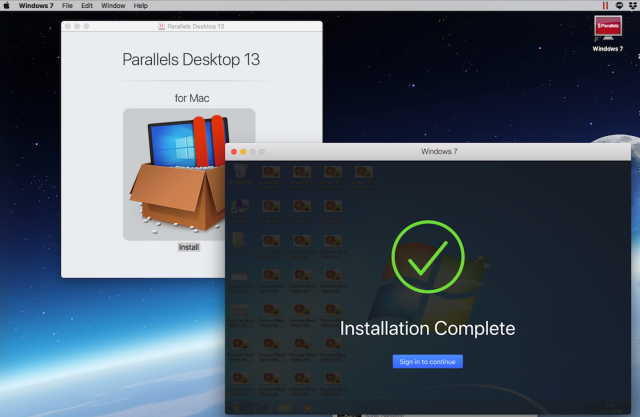Click the Parallels Desktop 13 window title bar
This screenshot has height=417, width=640.
pyautogui.click(x=192, y=26)
